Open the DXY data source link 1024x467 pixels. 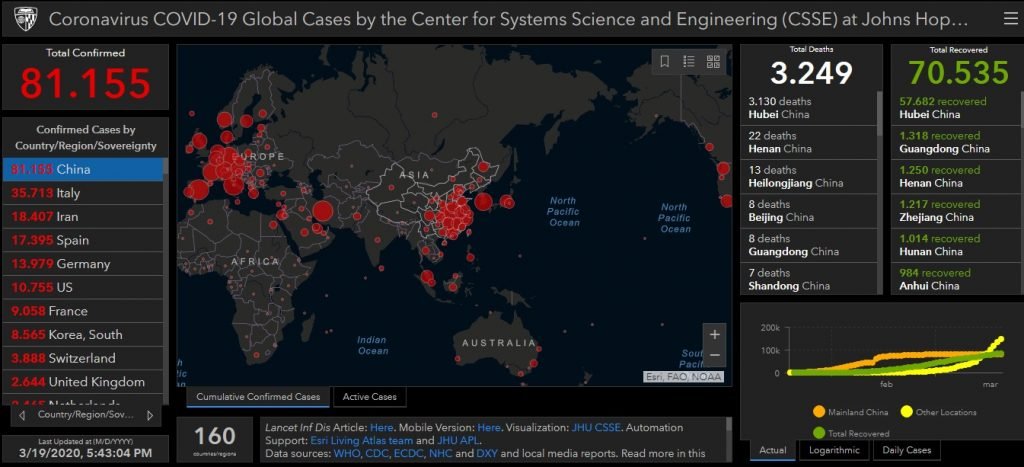coord(487,453)
